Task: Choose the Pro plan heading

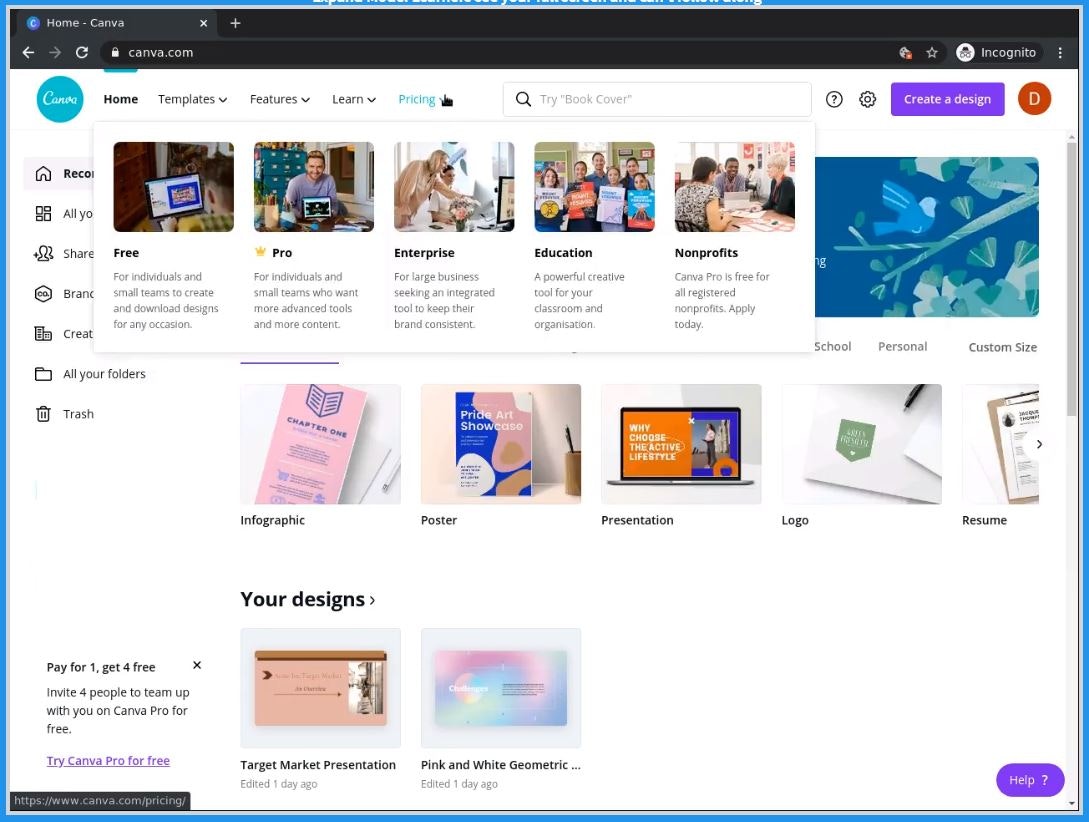Action: [282, 253]
